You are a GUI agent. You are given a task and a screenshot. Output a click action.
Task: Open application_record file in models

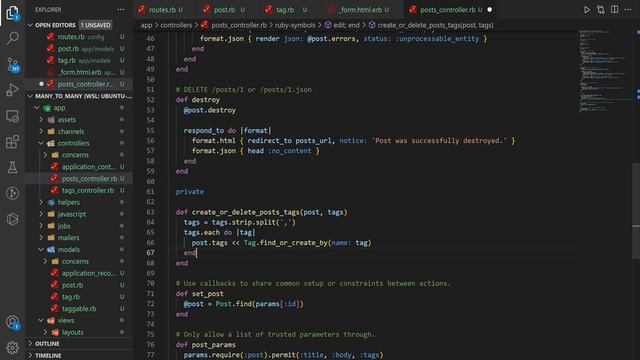79,273
